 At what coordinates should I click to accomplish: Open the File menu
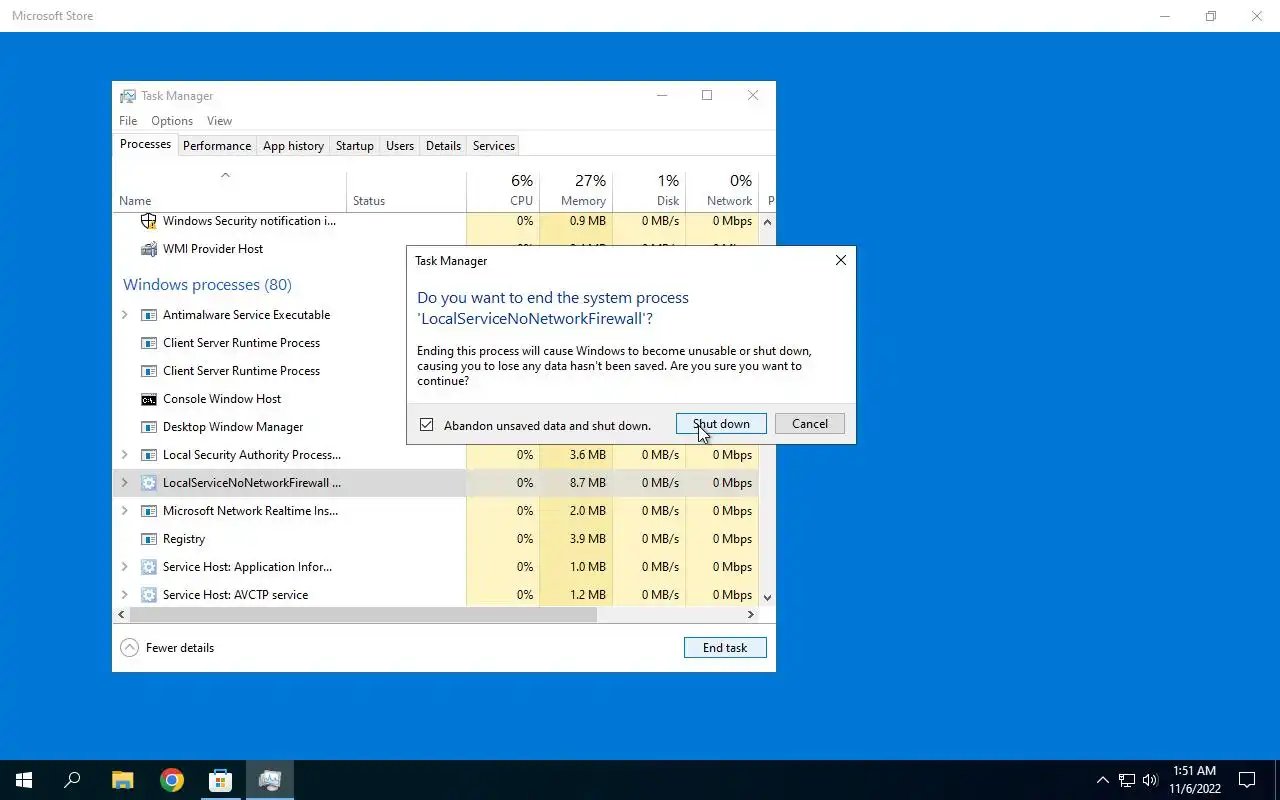(128, 121)
